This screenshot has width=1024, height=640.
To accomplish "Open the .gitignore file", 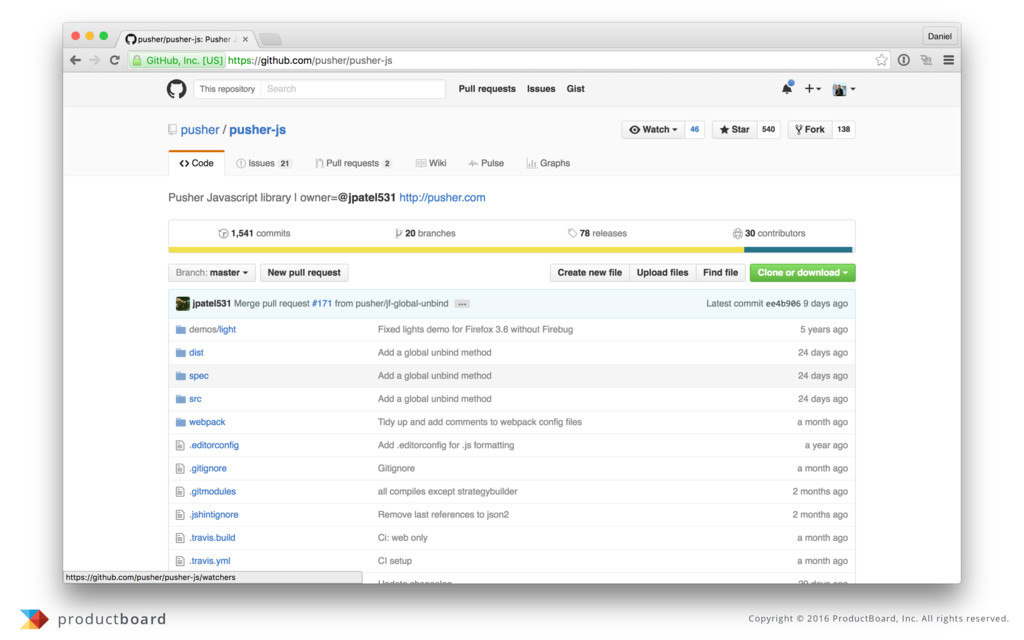I will [x=208, y=469].
